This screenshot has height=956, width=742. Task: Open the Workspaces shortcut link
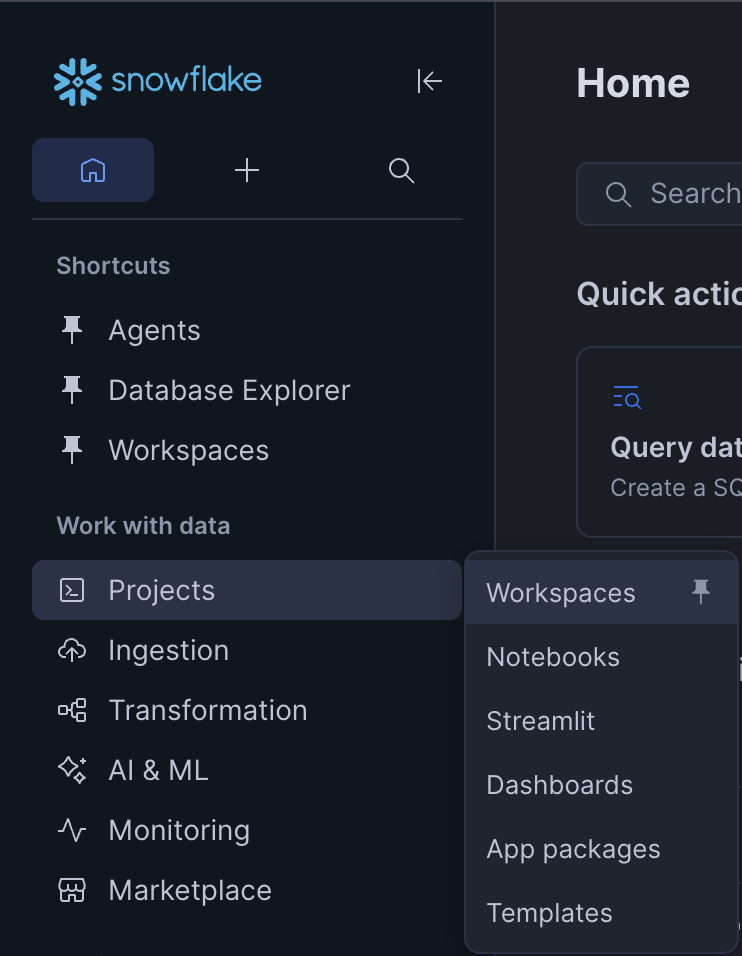click(x=188, y=450)
